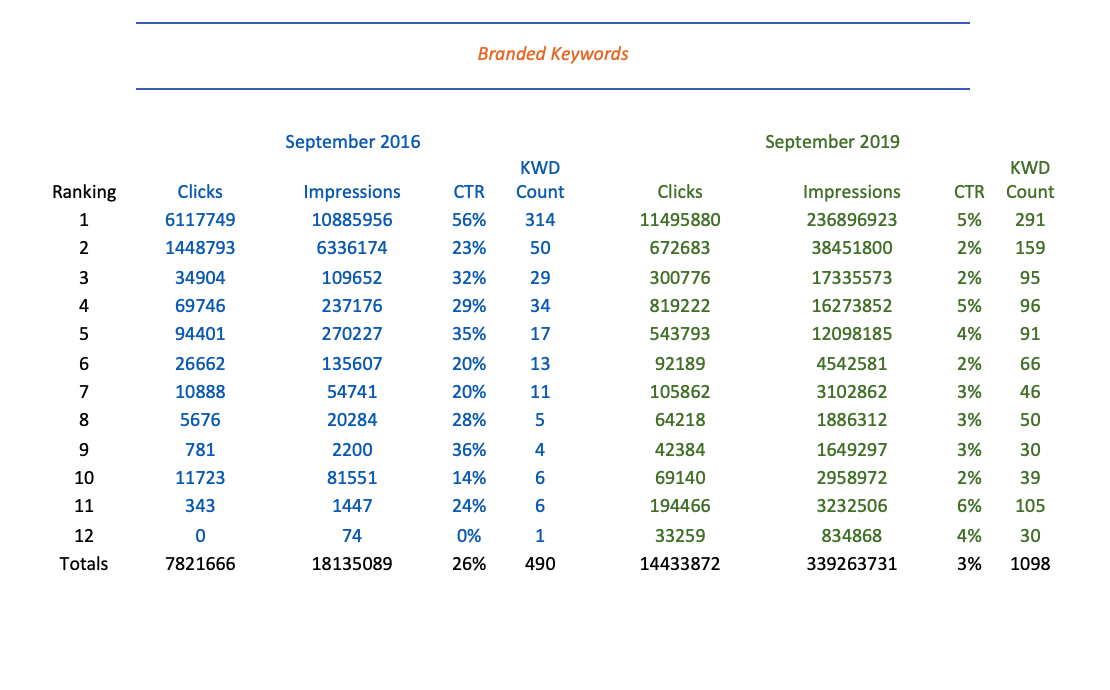This screenshot has width=1110, height=690.
Task: Select KWD count cell 159
Action: 1030,248
